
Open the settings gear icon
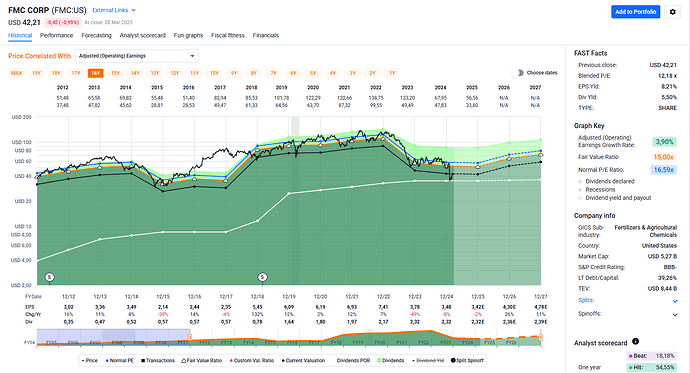tap(672, 12)
